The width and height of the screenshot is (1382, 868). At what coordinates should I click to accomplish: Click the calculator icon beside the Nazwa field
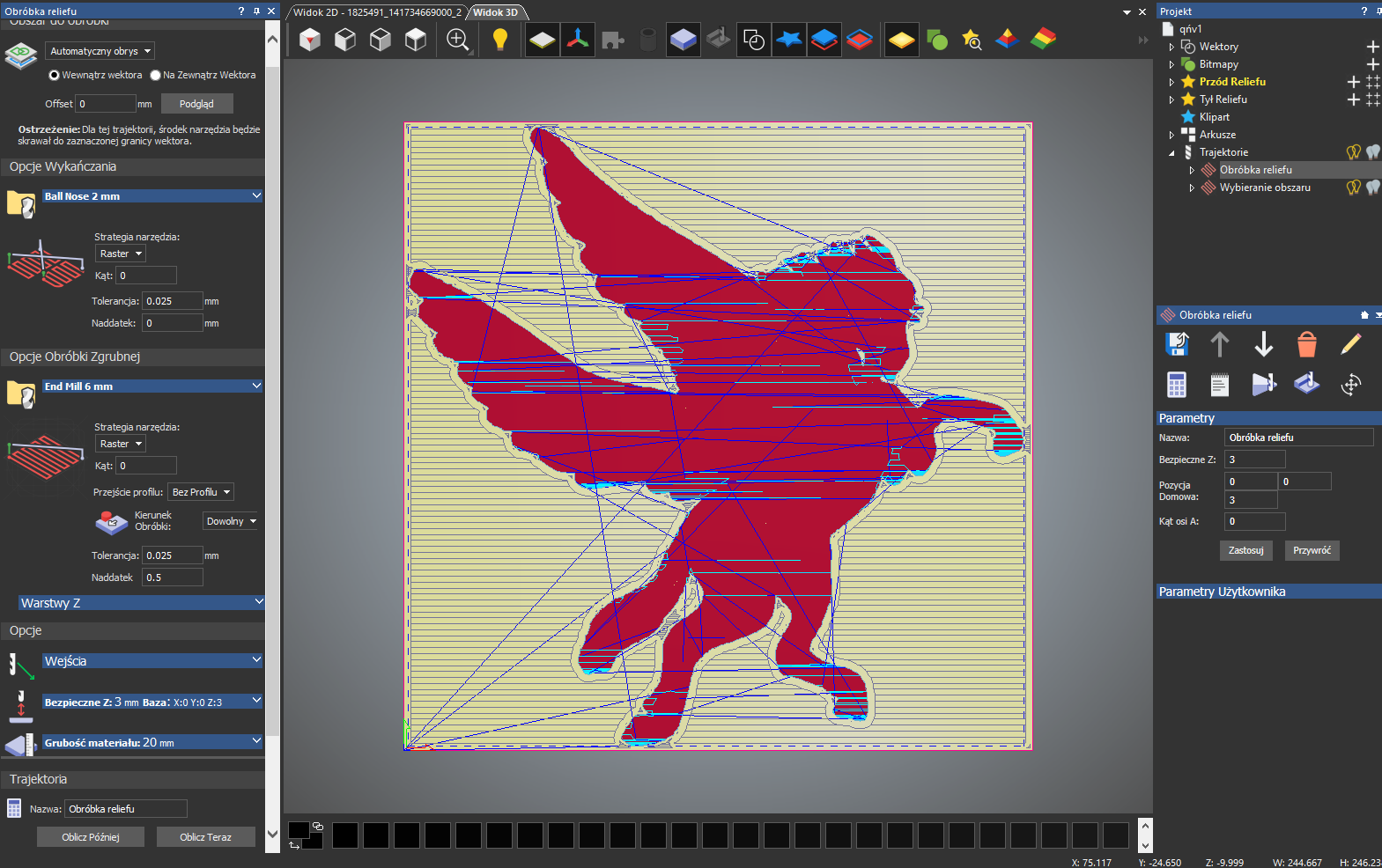tap(14, 808)
